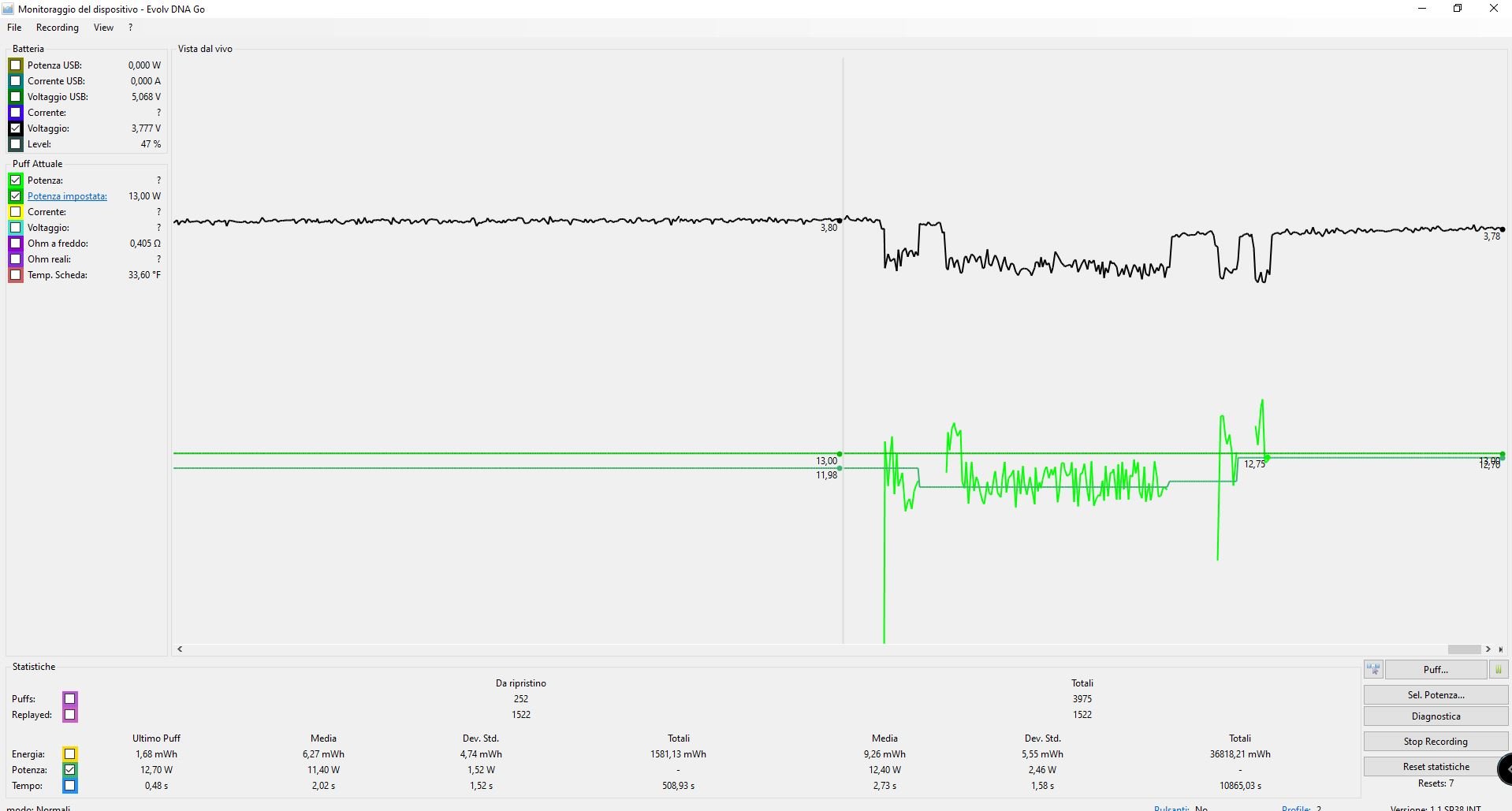Viewport: 1512px width, 811px height.
Task: Click the graph horizontal scrollbar thumb
Action: 1464,649
